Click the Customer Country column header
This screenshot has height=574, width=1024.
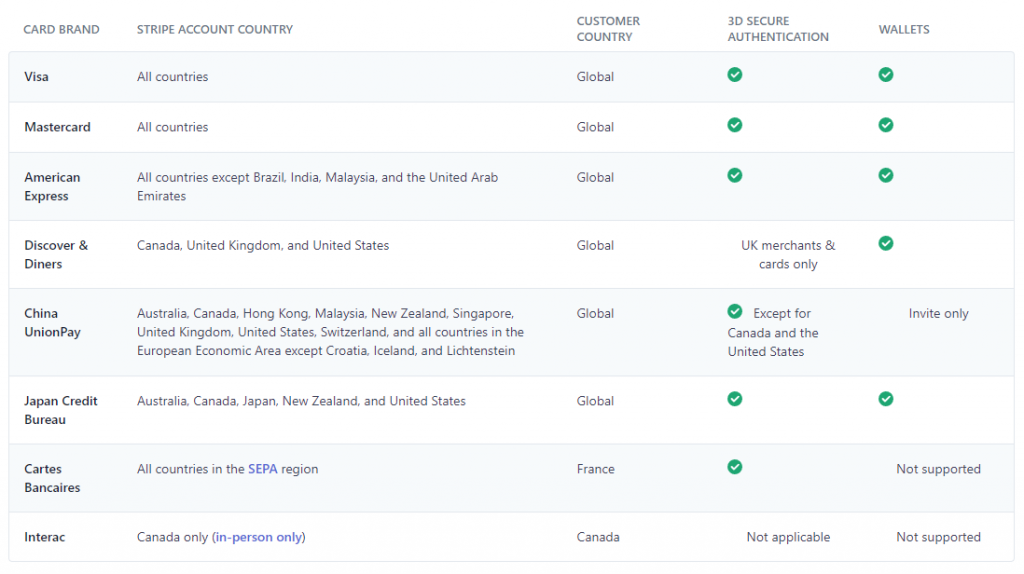[x=608, y=29]
